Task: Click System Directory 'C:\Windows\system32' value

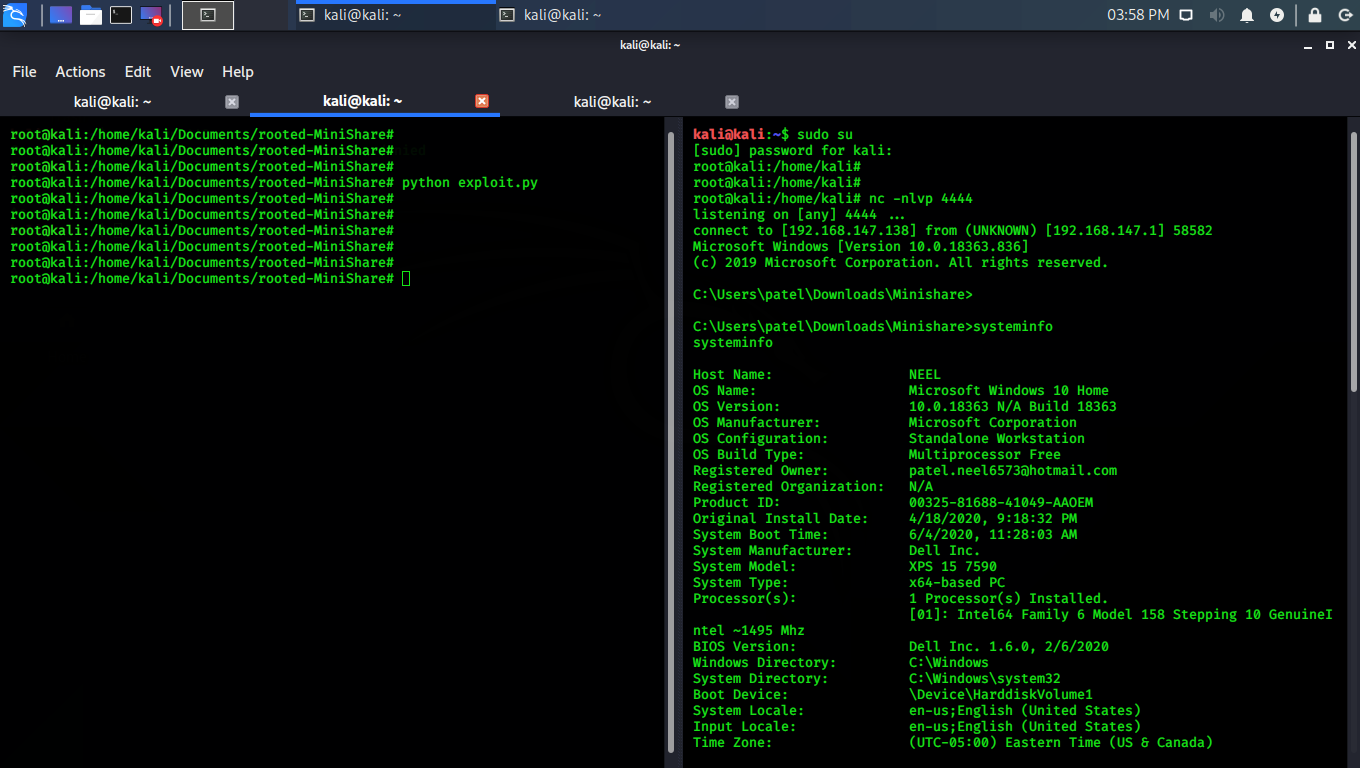Action: coord(984,679)
